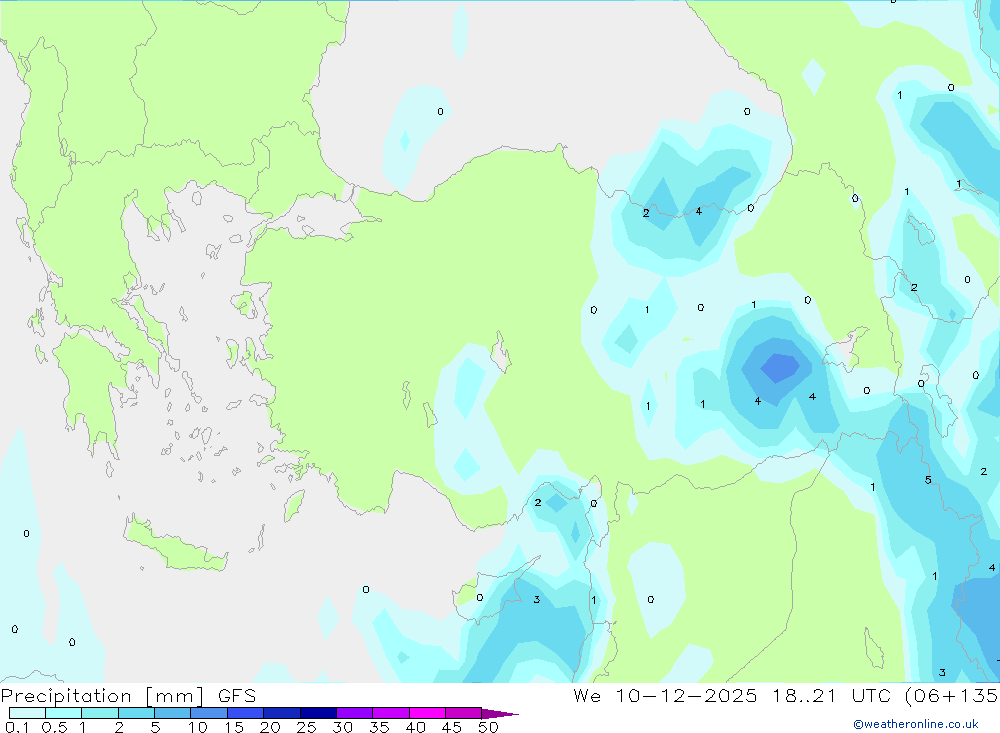Image resolution: width=1000 pixels, height=733 pixels.
Task: Click the 0.1–0.5 mm palest legend swatch
Action: 27,713
